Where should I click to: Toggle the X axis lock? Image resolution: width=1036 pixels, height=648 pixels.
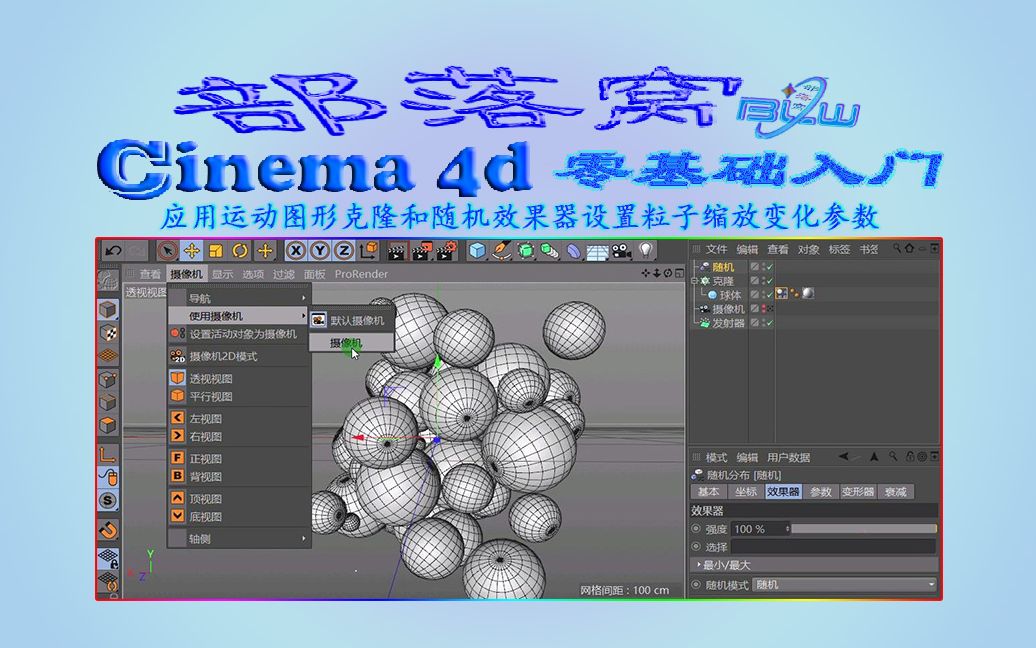click(296, 250)
